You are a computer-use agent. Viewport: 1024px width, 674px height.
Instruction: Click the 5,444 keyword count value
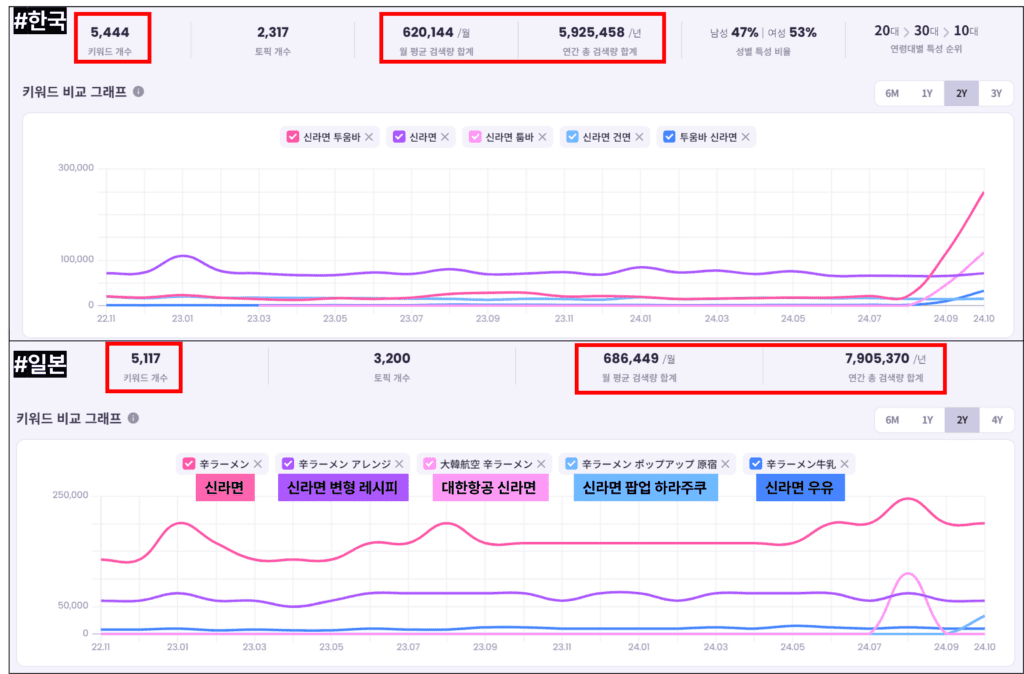click(110, 32)
